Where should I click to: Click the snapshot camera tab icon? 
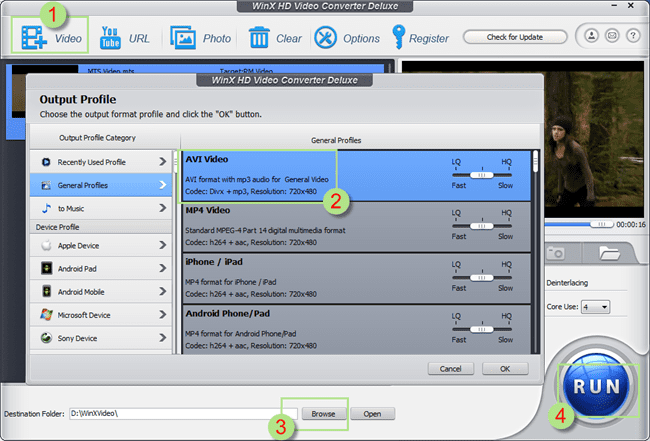555,252
